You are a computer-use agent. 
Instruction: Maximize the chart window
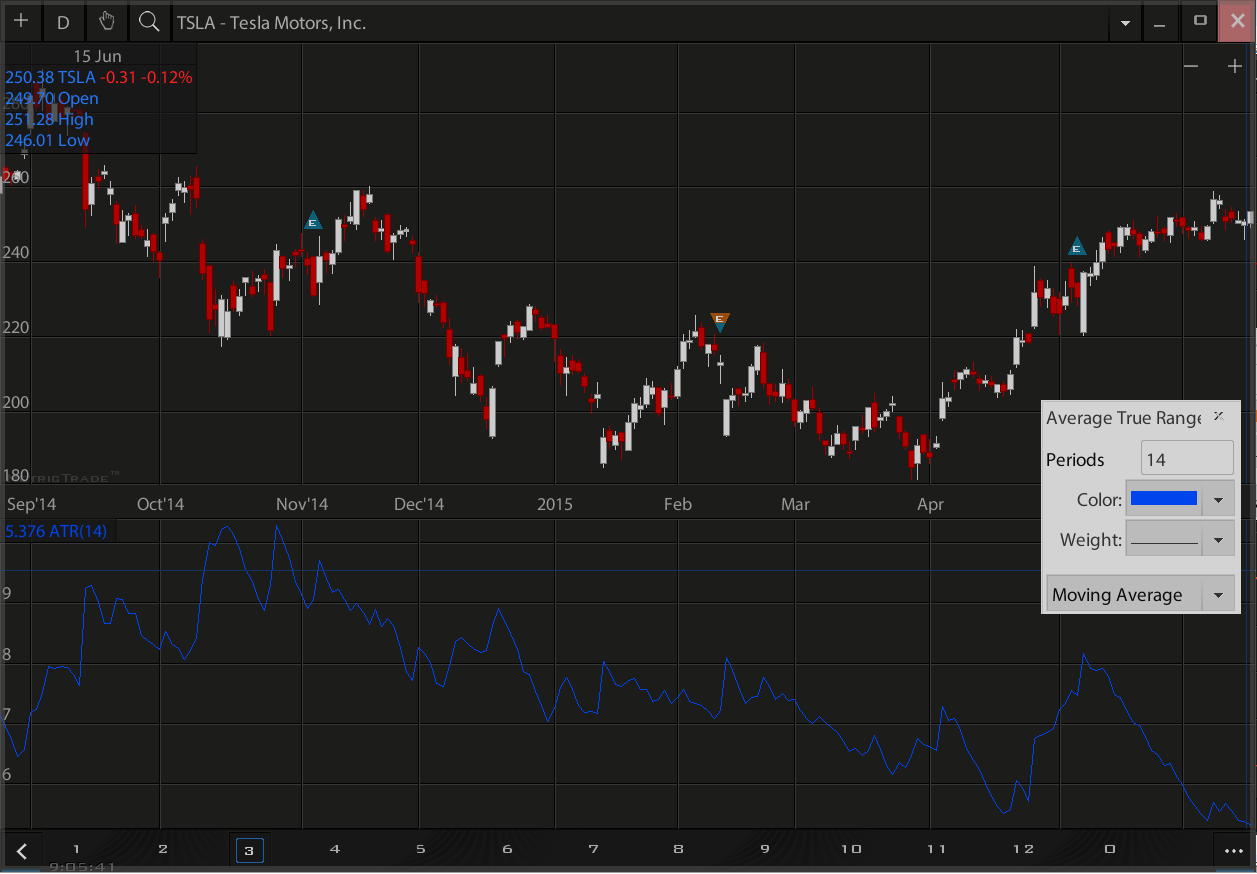(x=1200, y=21)
